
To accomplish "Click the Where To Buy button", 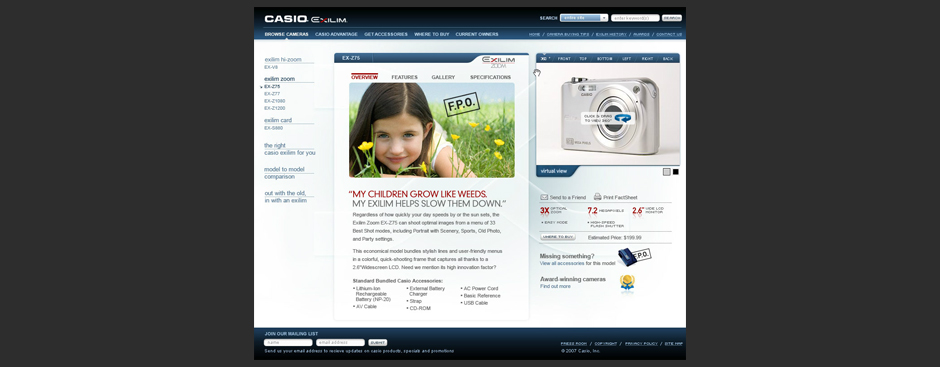I will coord(558,237).
